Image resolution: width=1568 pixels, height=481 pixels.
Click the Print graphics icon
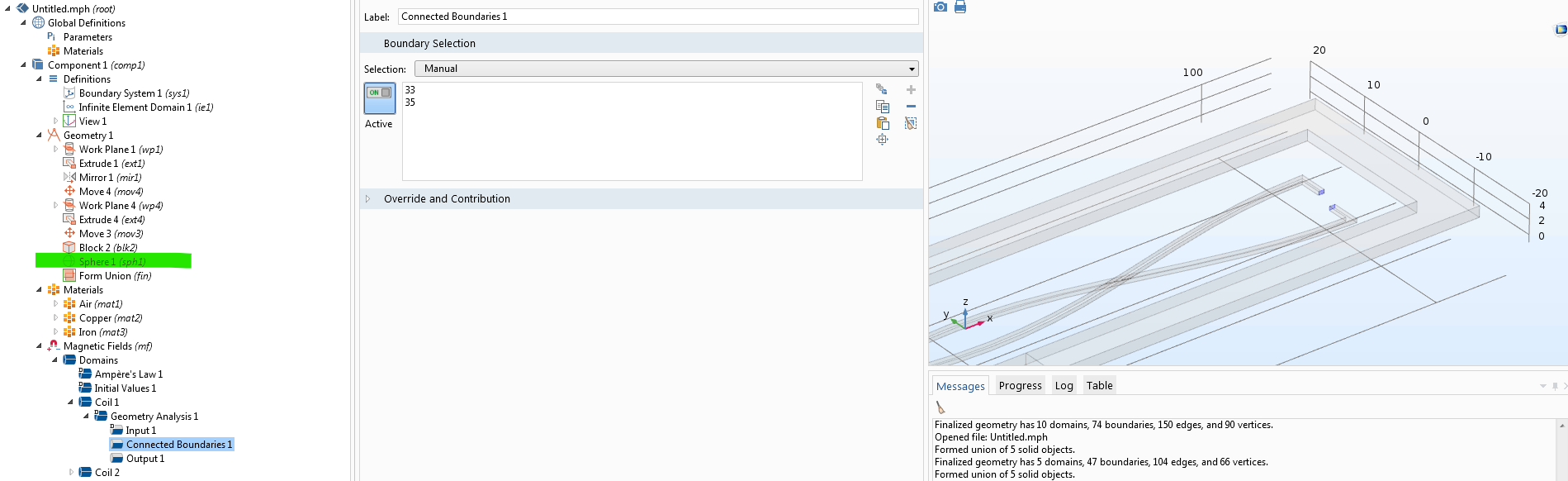(x=960, y=7)
